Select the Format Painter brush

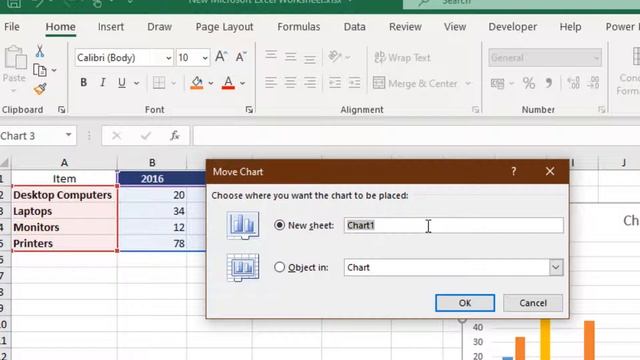[x=40, y=89]
